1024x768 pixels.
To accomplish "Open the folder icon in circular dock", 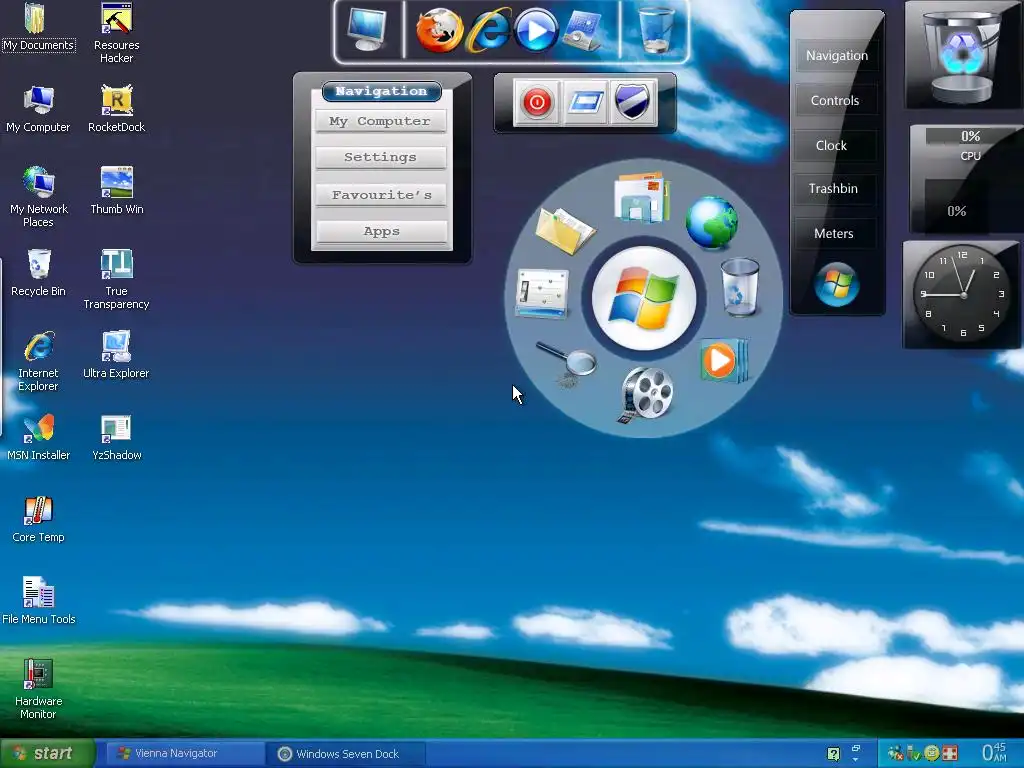I will pos(565,231).
